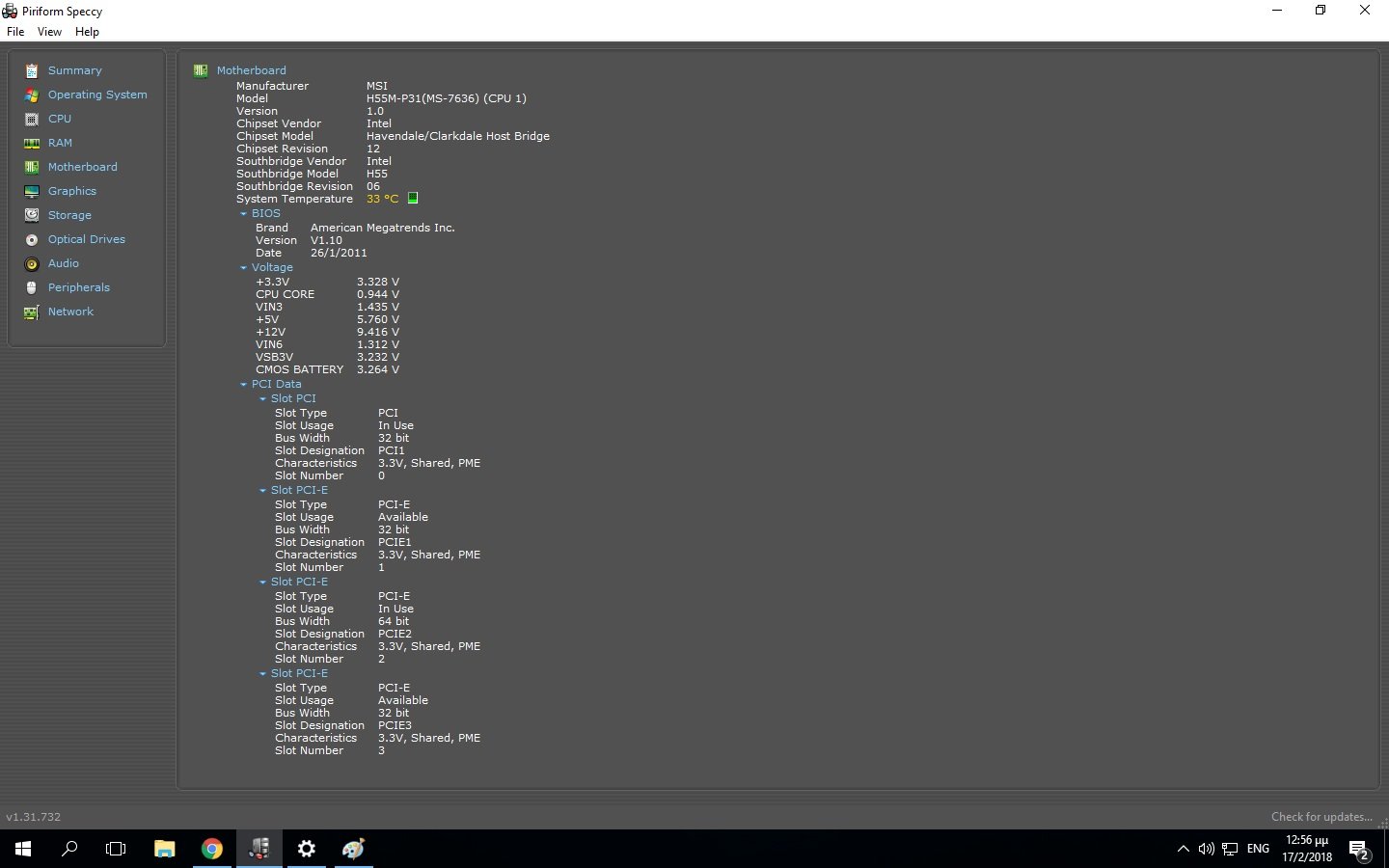Collapse the Voltage section
1389x868 pixels.
coord(243,268)
